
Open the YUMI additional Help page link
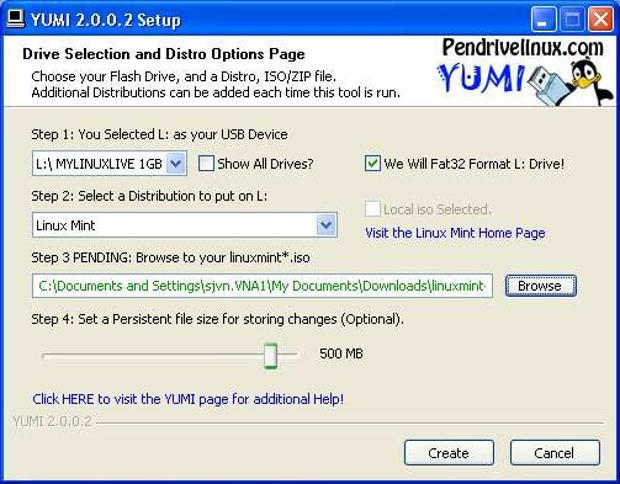188,399
